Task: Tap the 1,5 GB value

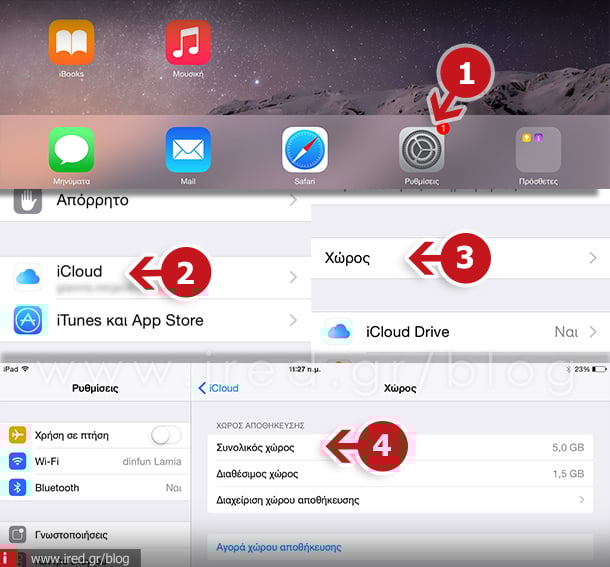Action: point(568,474)
